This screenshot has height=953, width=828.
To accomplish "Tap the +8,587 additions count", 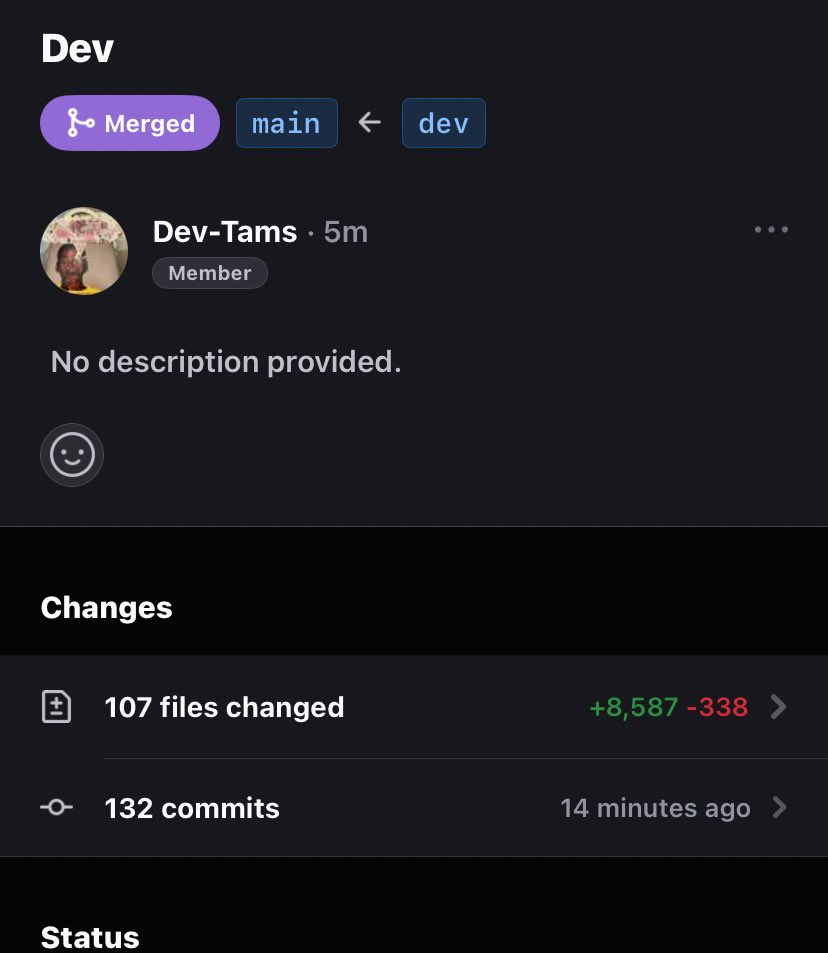I will pos(633,707).
